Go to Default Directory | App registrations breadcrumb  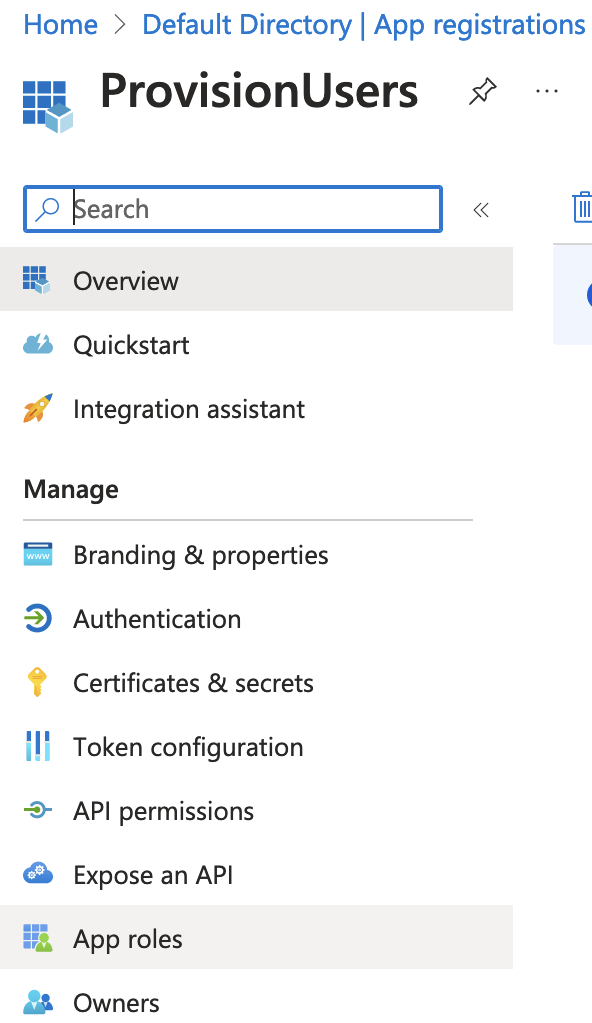tap(364, 25)
